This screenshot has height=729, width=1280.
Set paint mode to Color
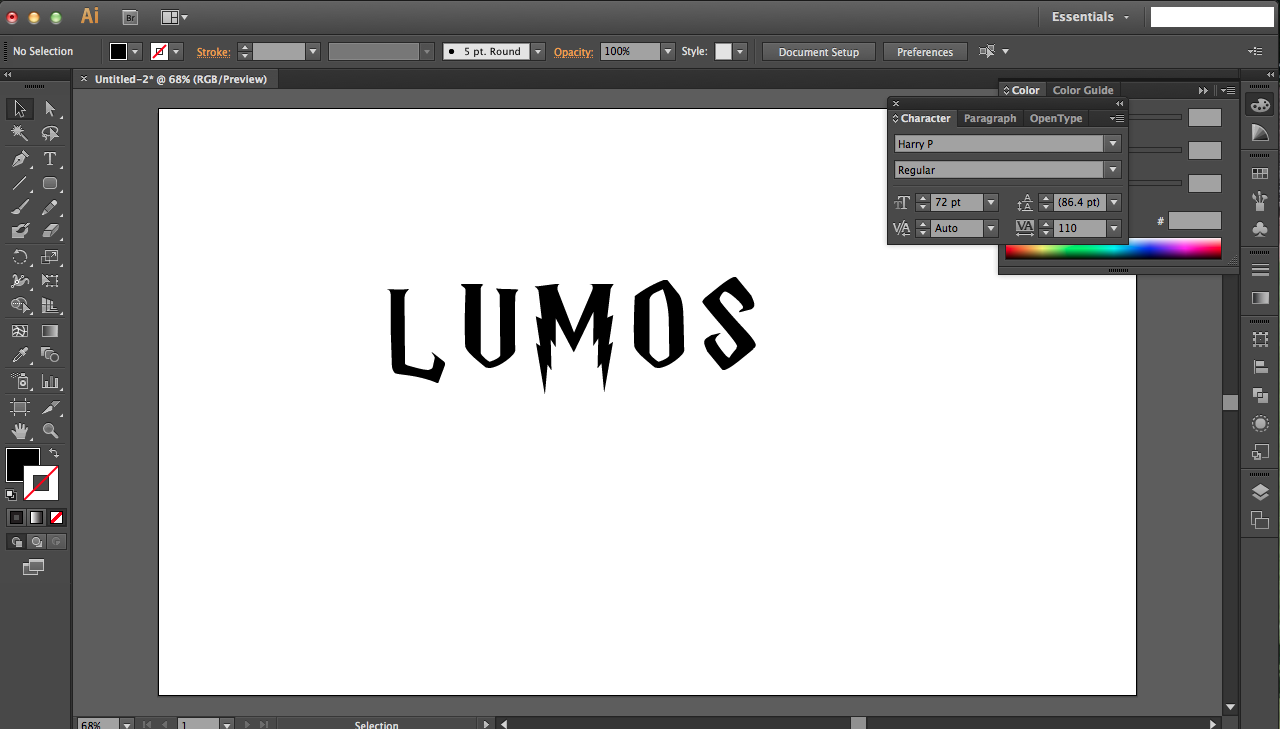tap(16, 517)
